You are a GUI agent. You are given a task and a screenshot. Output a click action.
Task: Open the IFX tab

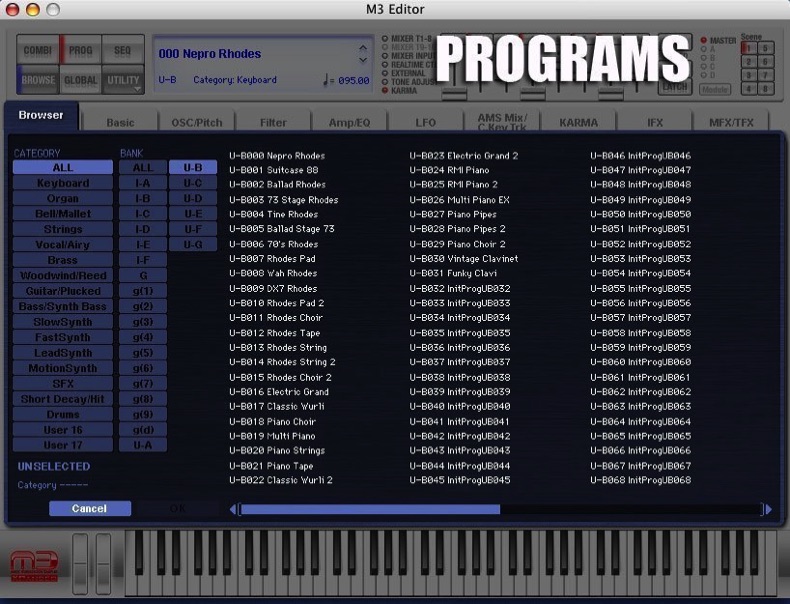pos(655,122)
